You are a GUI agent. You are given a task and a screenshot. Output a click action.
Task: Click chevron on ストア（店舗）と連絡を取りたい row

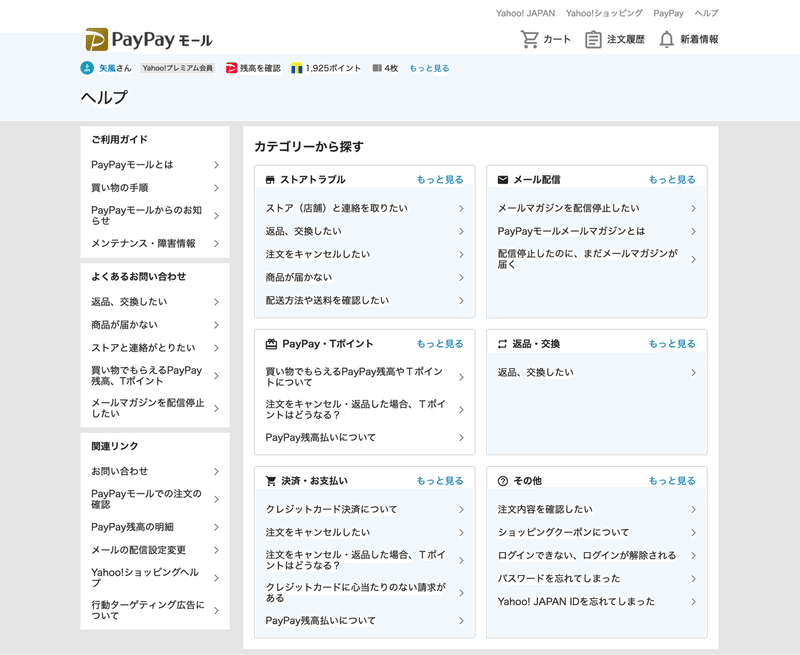pyautogui.click(x=461, y=208)
